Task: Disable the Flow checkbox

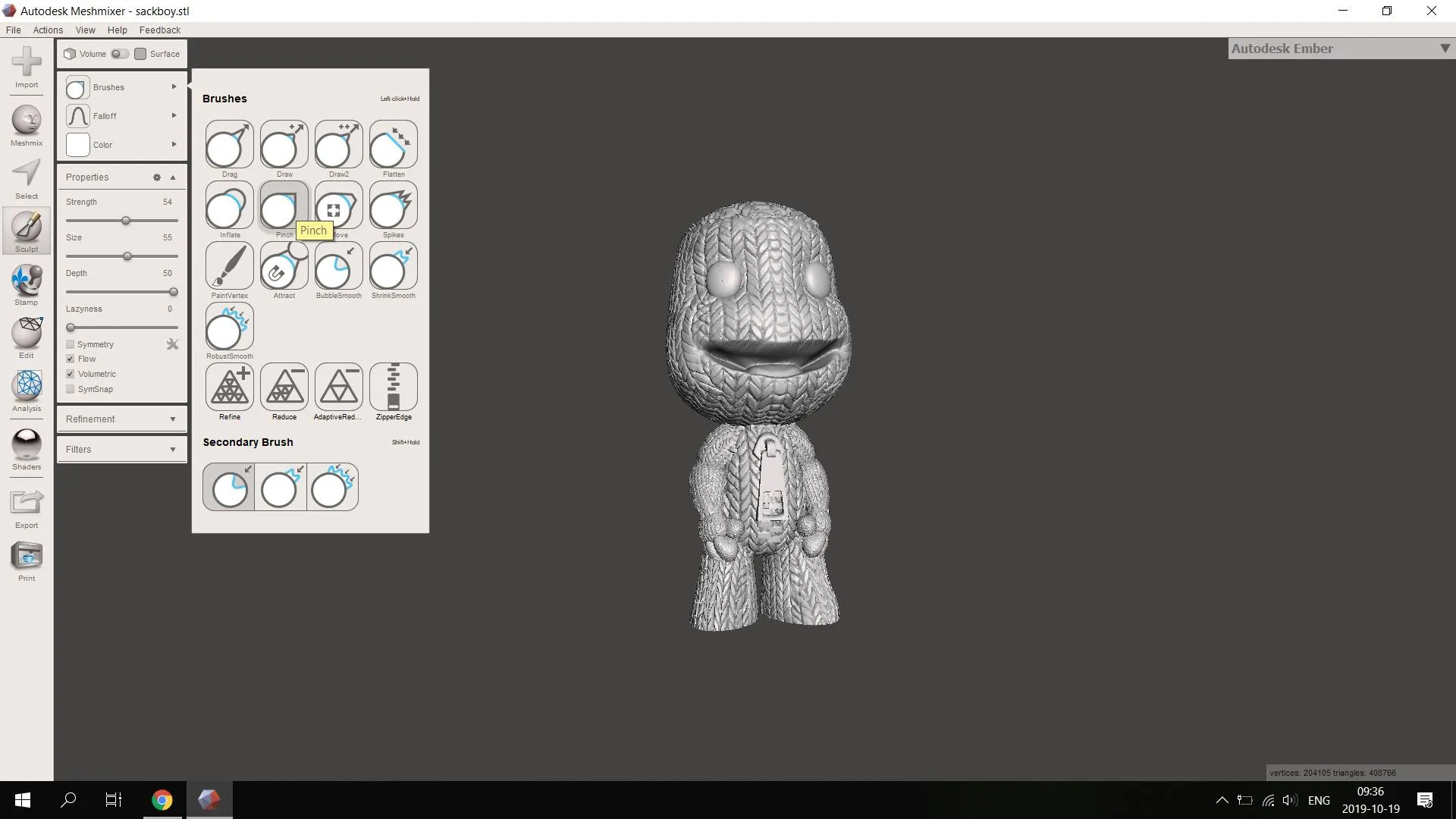Action: [70, 359]
